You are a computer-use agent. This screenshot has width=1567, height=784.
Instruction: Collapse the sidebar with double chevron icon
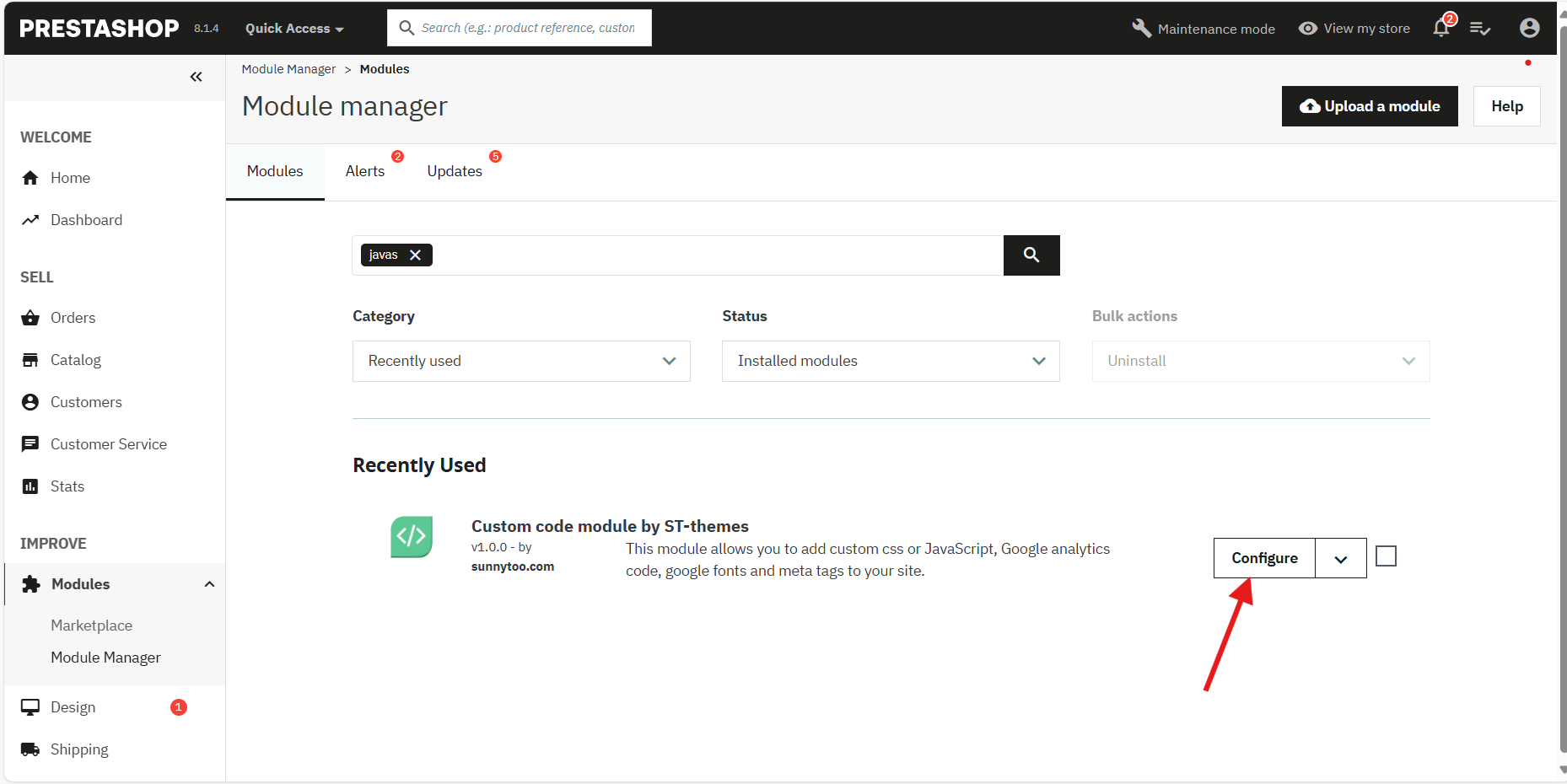197,77
